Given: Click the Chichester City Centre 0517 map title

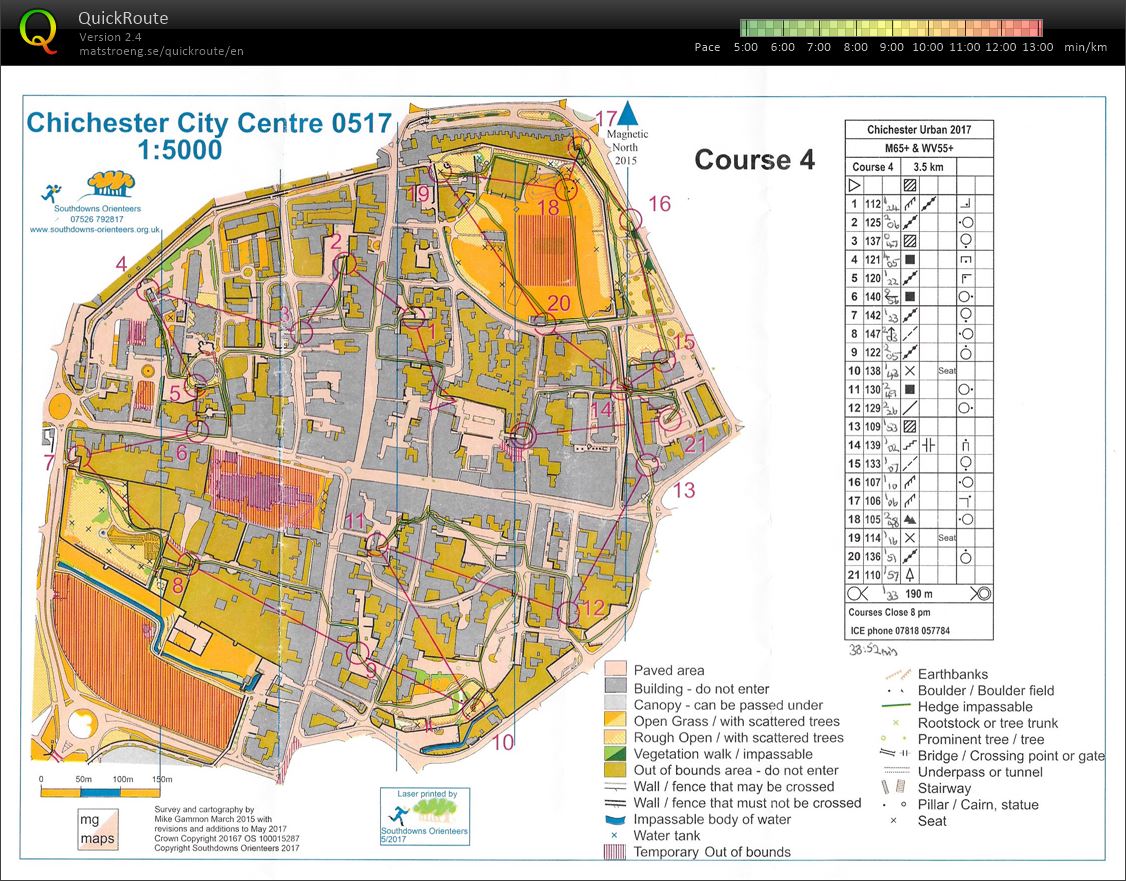Looking at the screenshot, I should tap(209, 123).
